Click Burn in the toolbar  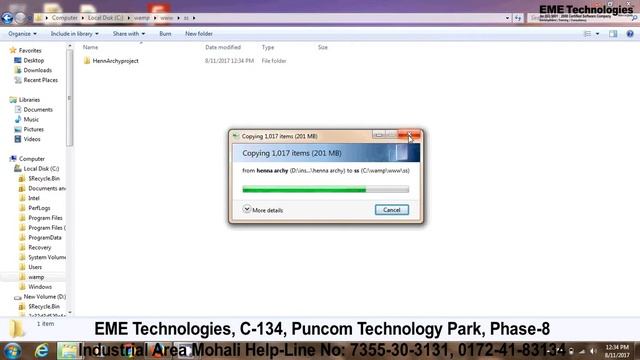165,33
